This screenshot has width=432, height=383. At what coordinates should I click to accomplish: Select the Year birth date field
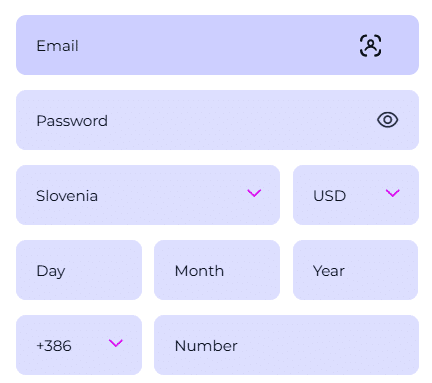355,270
